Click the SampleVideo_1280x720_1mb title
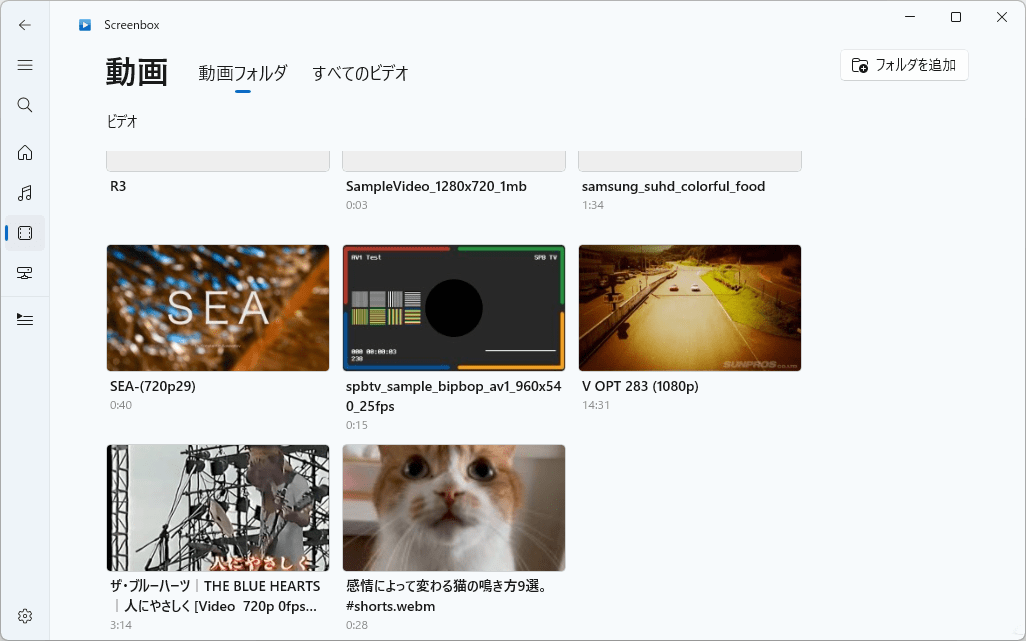The height and width of the screenshot is (641, 1026). (x=436, y=186)
